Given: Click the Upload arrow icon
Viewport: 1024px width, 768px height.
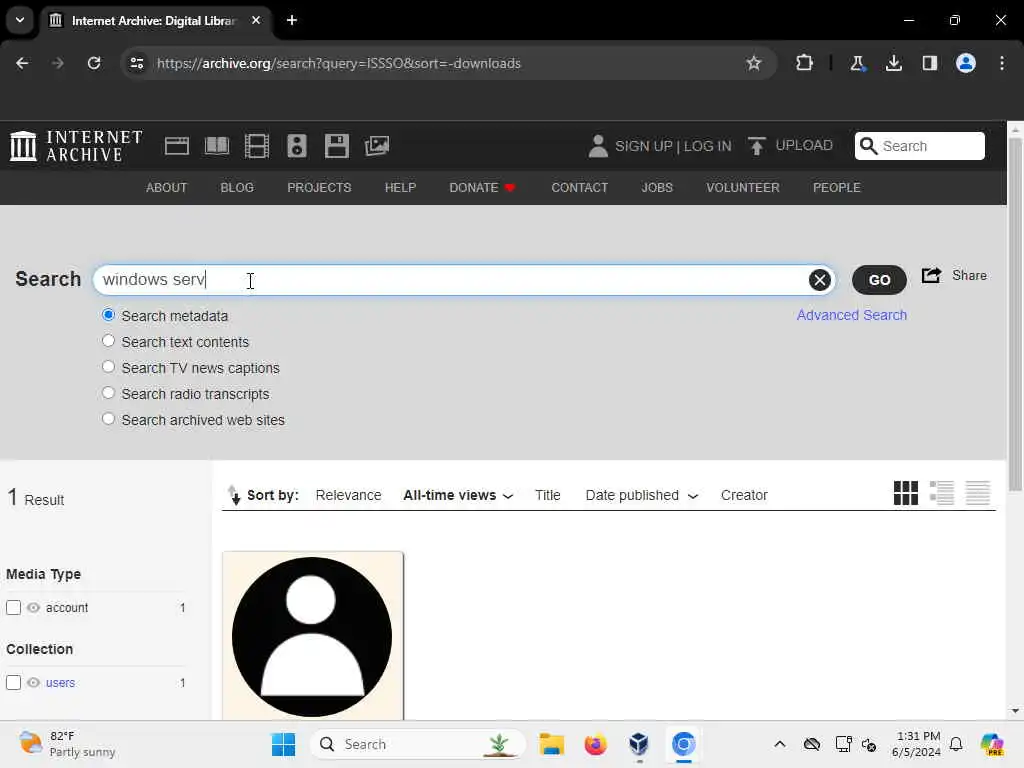Looking at the screenshot, I should (x=756, y=146).
